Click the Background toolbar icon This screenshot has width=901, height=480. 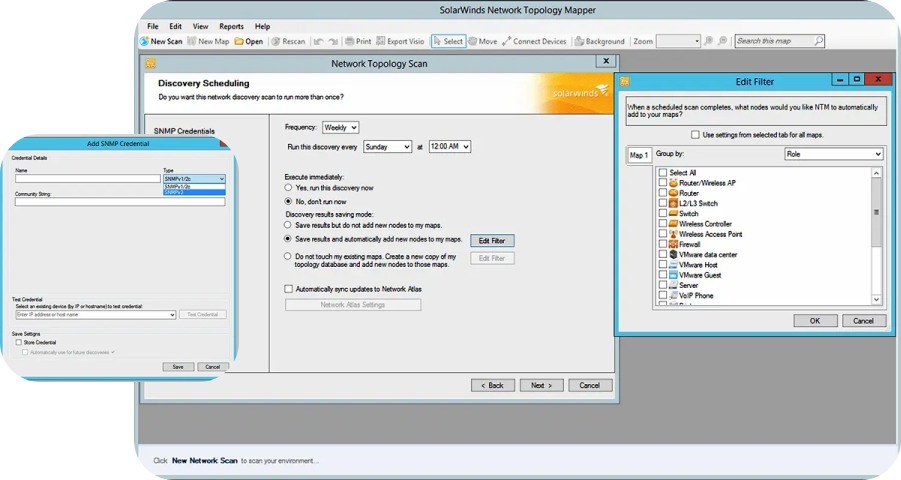coord(579,41)
